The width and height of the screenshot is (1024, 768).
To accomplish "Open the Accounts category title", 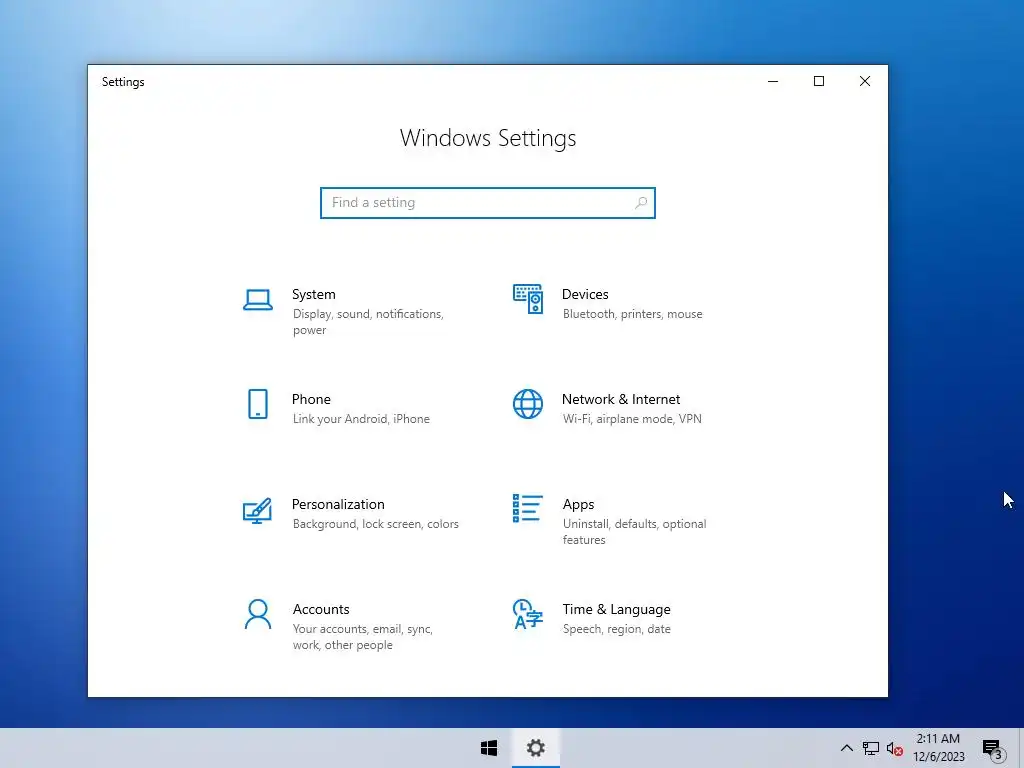I will (x=321, y=609).
